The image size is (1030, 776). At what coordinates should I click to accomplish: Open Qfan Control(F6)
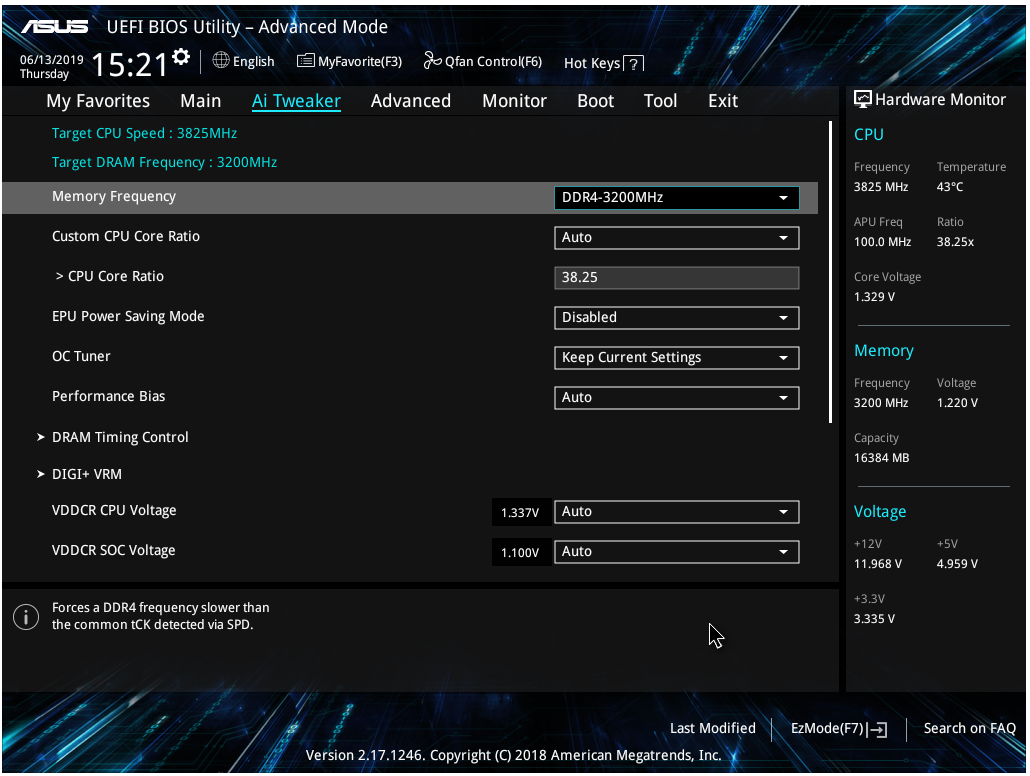point(483,61)
